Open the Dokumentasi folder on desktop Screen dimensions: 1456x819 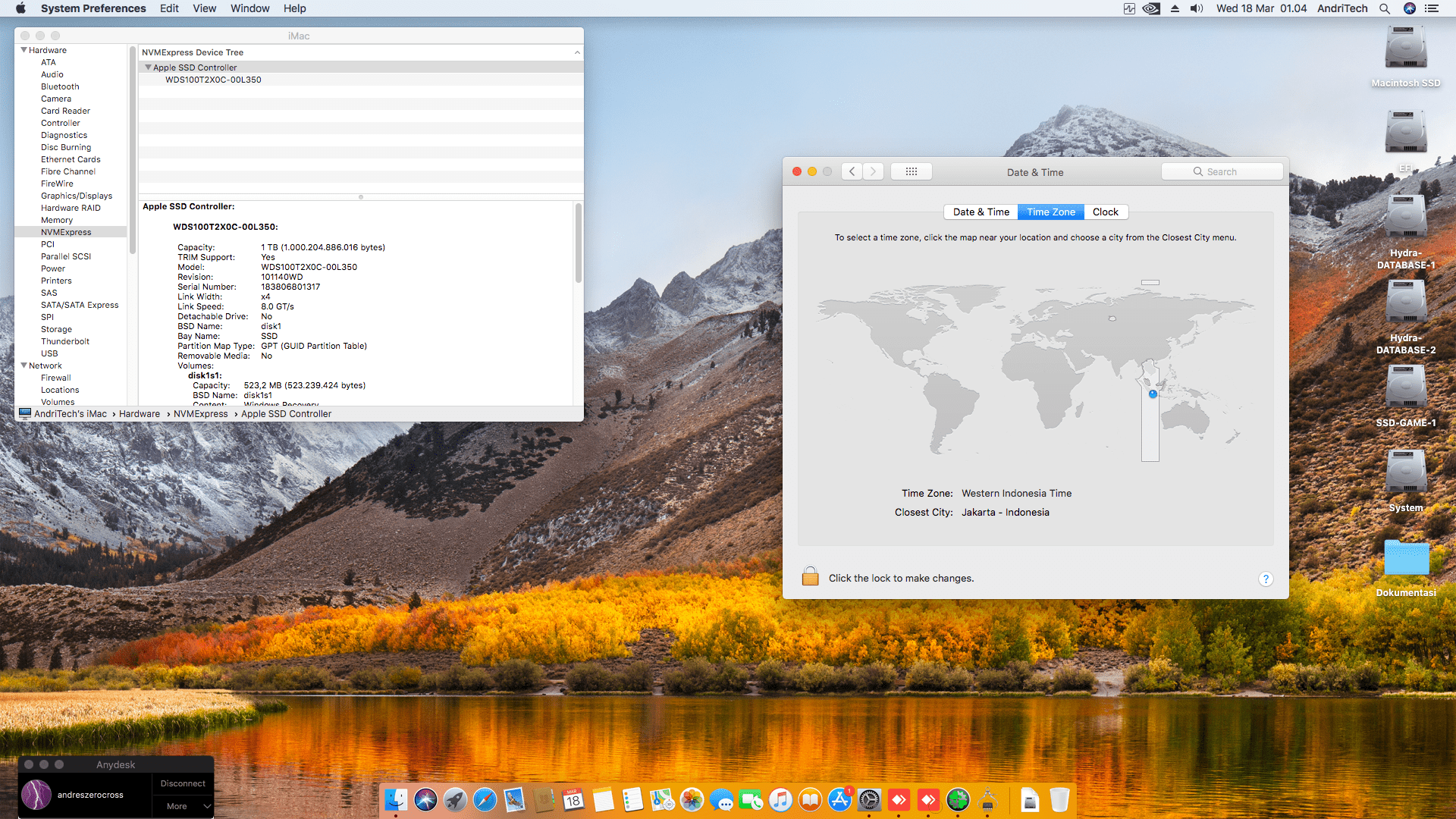[x=1405, y=560]
